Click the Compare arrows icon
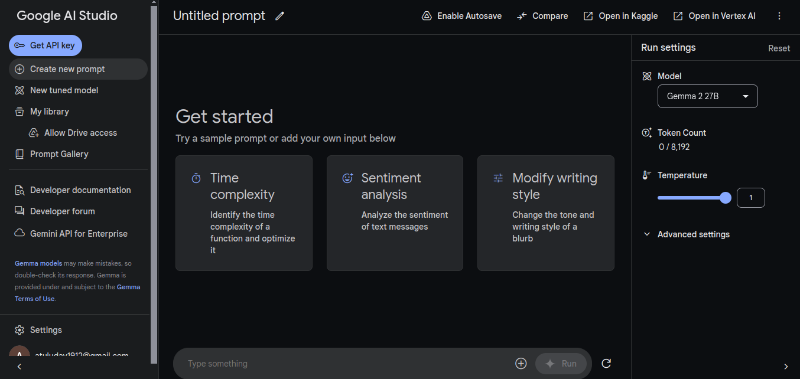 tap(521, 16)
